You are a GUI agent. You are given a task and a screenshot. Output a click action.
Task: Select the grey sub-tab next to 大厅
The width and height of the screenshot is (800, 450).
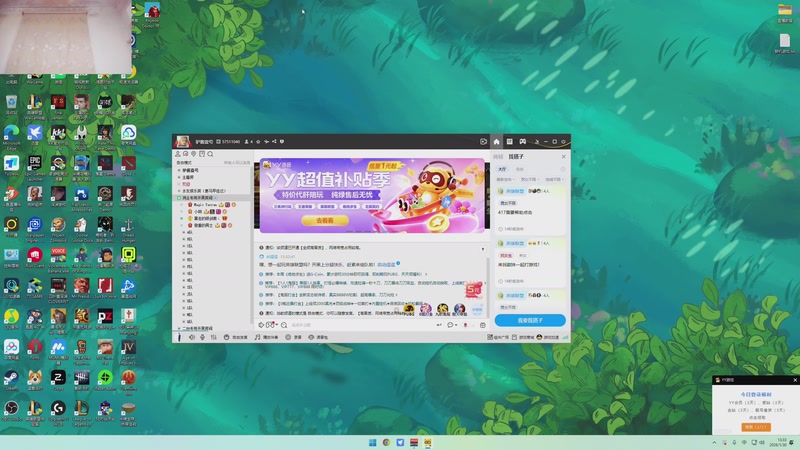pos(519,169)
